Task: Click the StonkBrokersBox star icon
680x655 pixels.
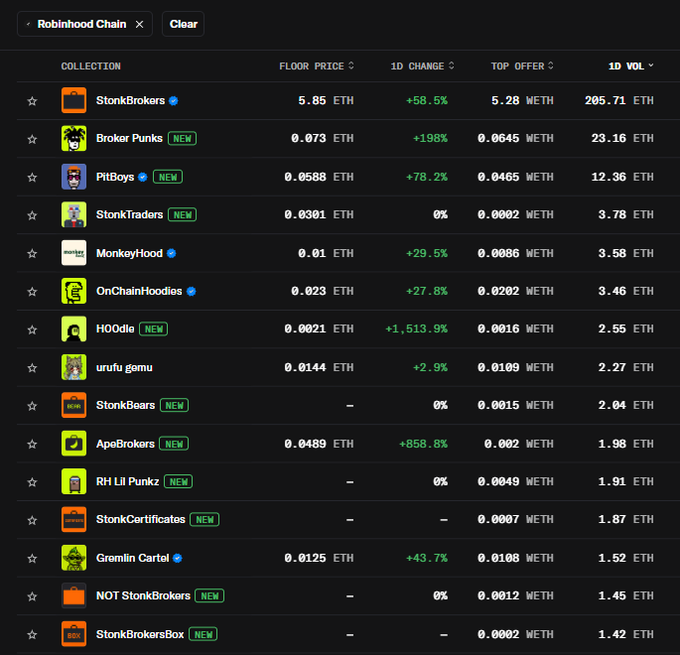Action: pos(32,635)
